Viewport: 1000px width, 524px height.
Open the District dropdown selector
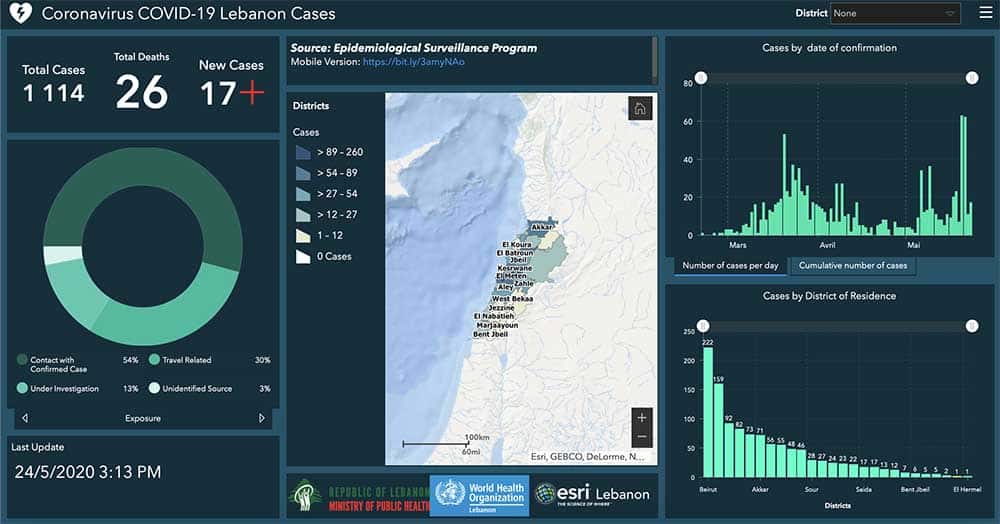click(894, 13)
